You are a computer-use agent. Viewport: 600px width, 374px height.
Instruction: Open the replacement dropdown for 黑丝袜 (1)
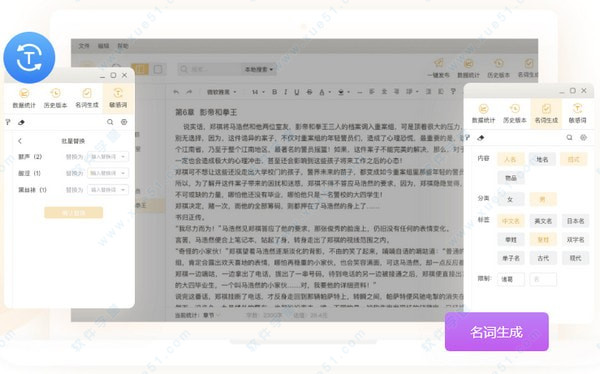tap(108, 189)
